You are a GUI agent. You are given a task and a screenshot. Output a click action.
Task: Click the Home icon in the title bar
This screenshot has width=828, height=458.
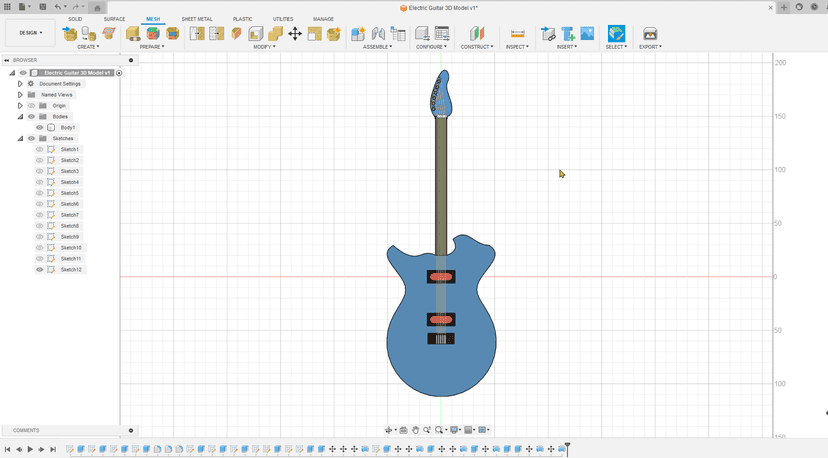(x=97, y=7)
